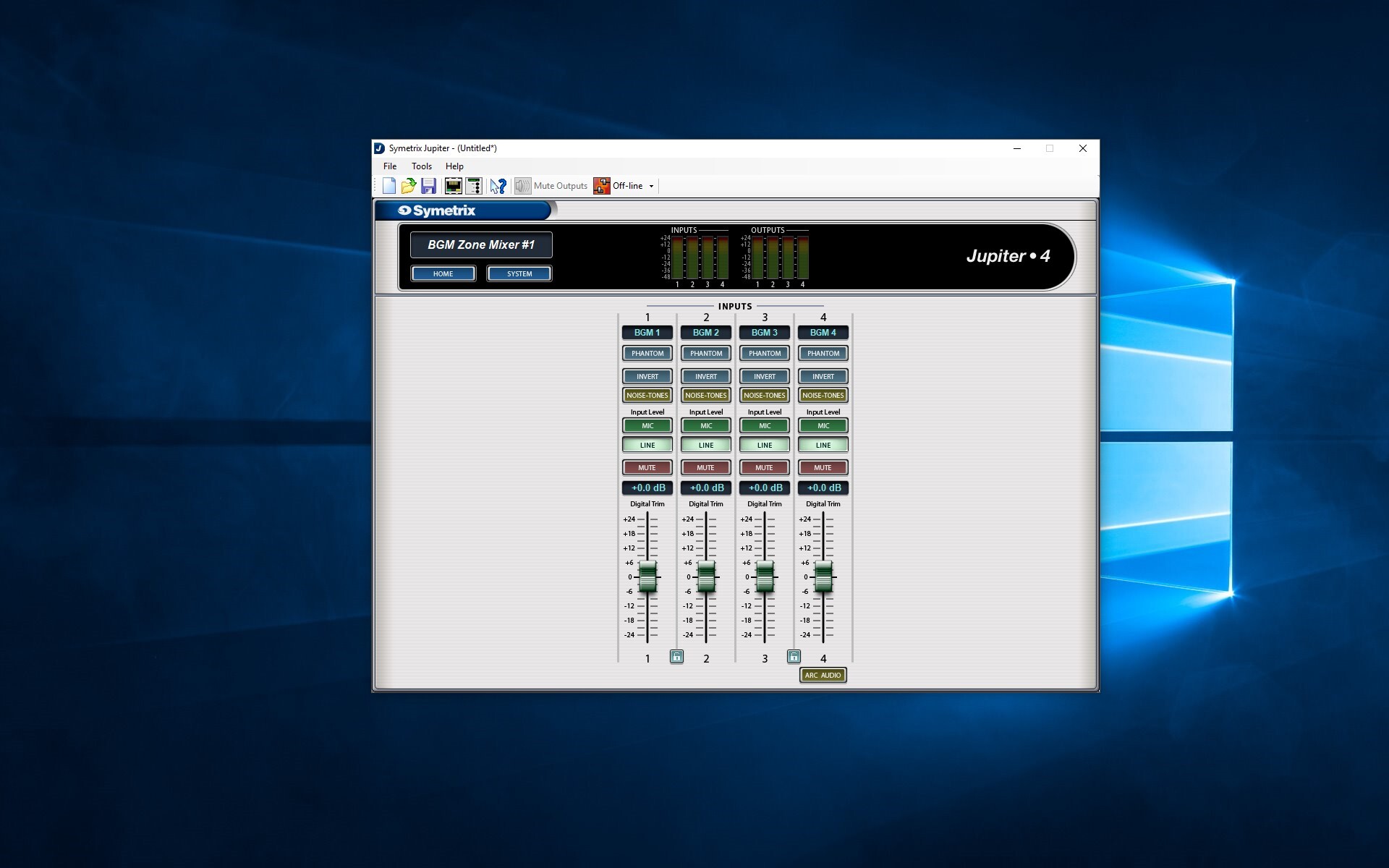Toggle the link lock between inputs 3 and 4
The height and width of the screenshot is (868, 1389).
coord(794,657)
